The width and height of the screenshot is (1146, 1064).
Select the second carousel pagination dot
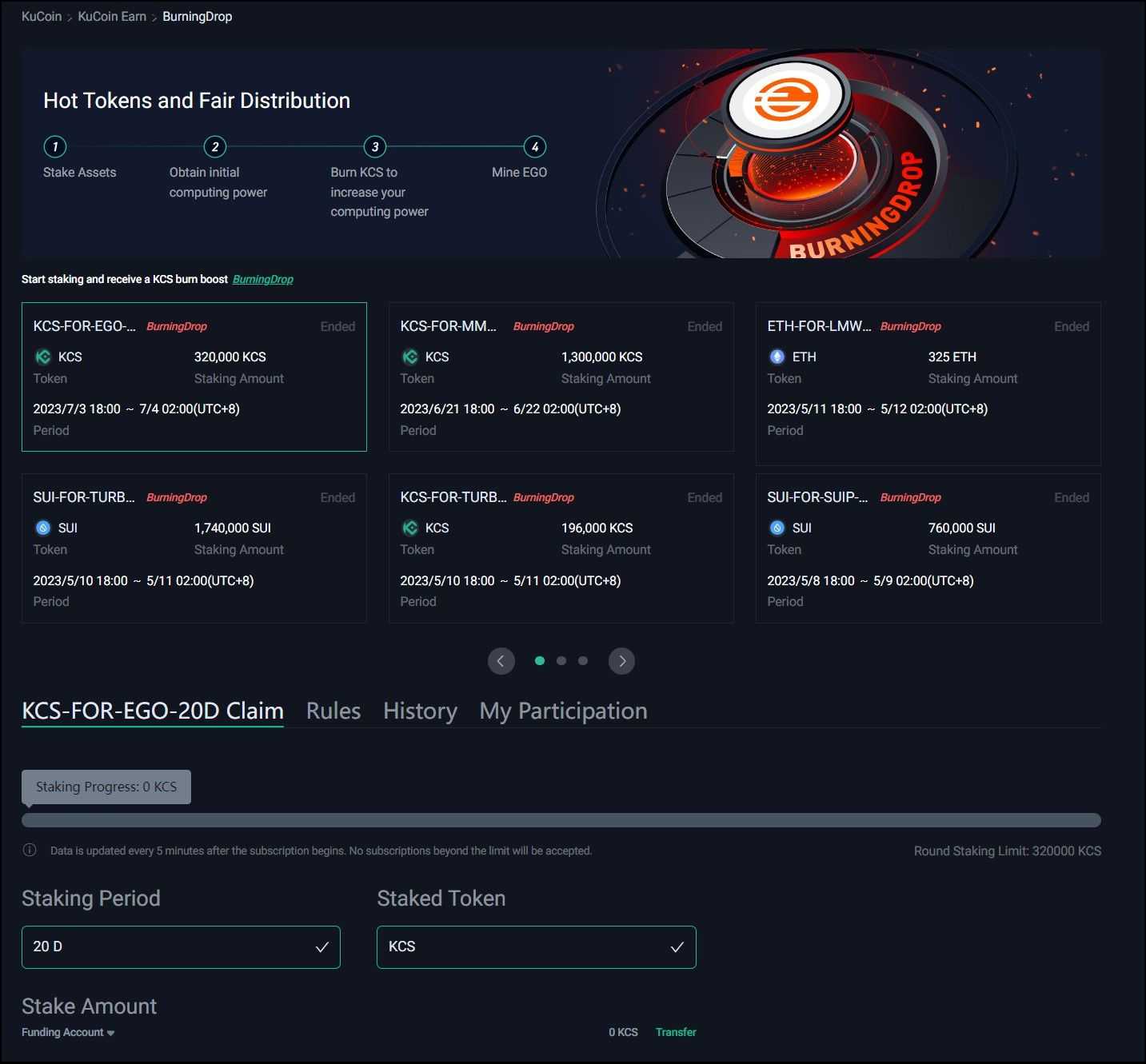coord(561,660)
